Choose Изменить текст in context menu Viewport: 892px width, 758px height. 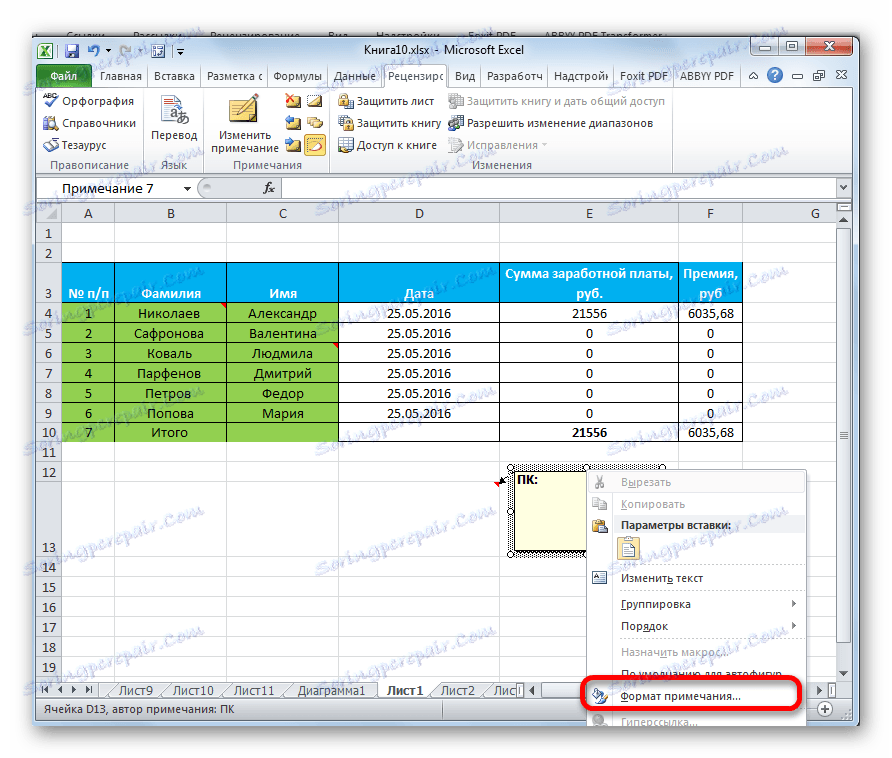pyautogui.click(x=697, y=578)
